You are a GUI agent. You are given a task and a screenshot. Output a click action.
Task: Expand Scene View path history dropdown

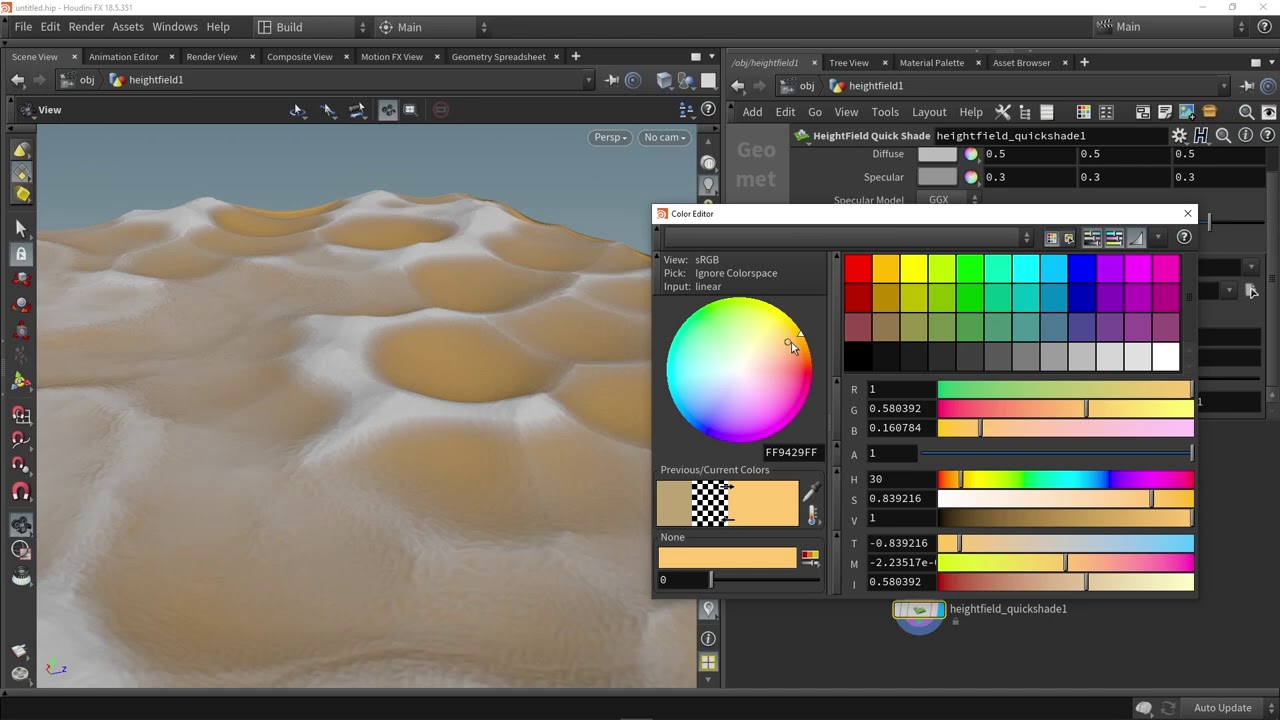point(588,80)
